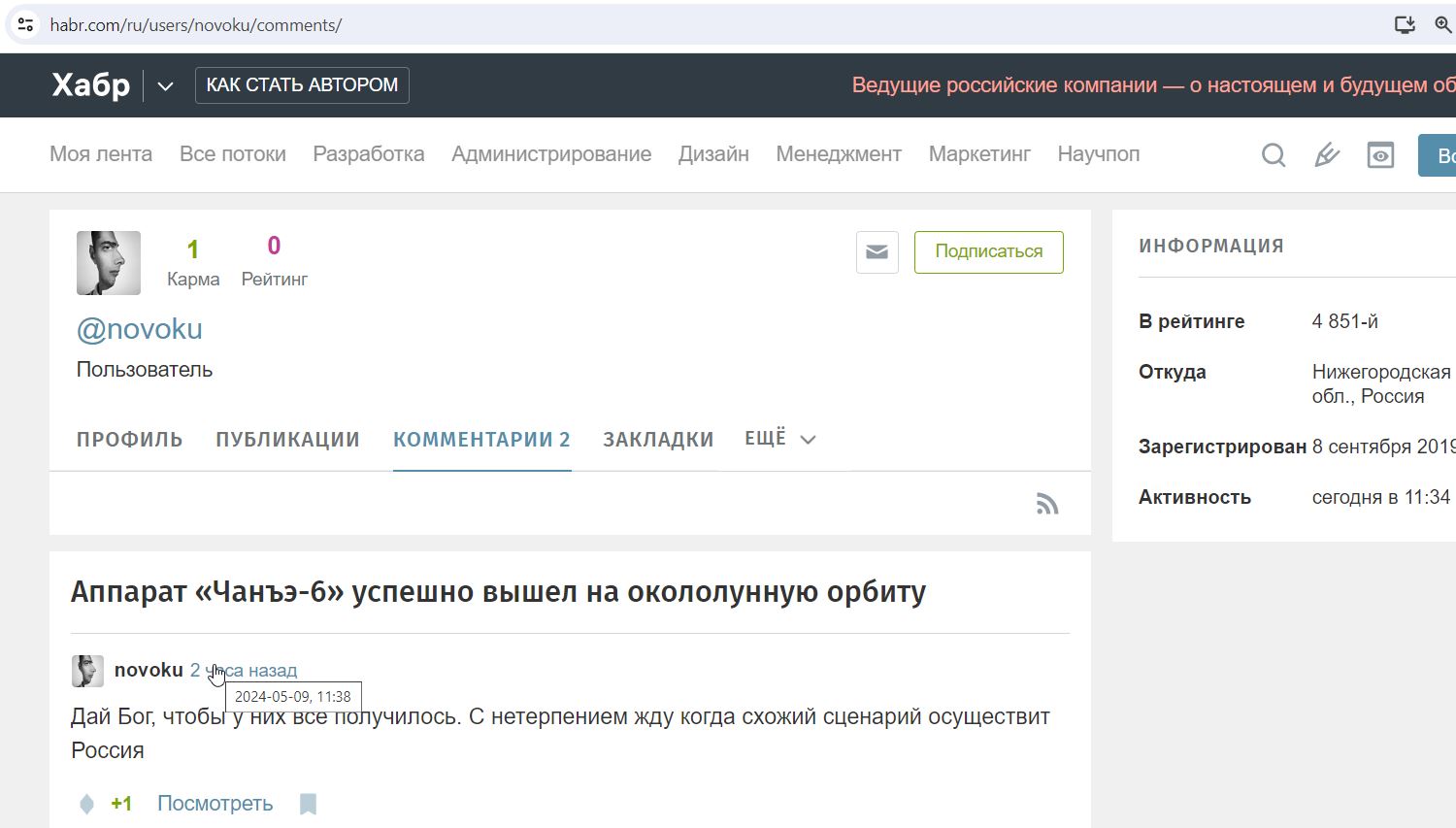Select the Научпоп stream

[x=1099, y=154]
